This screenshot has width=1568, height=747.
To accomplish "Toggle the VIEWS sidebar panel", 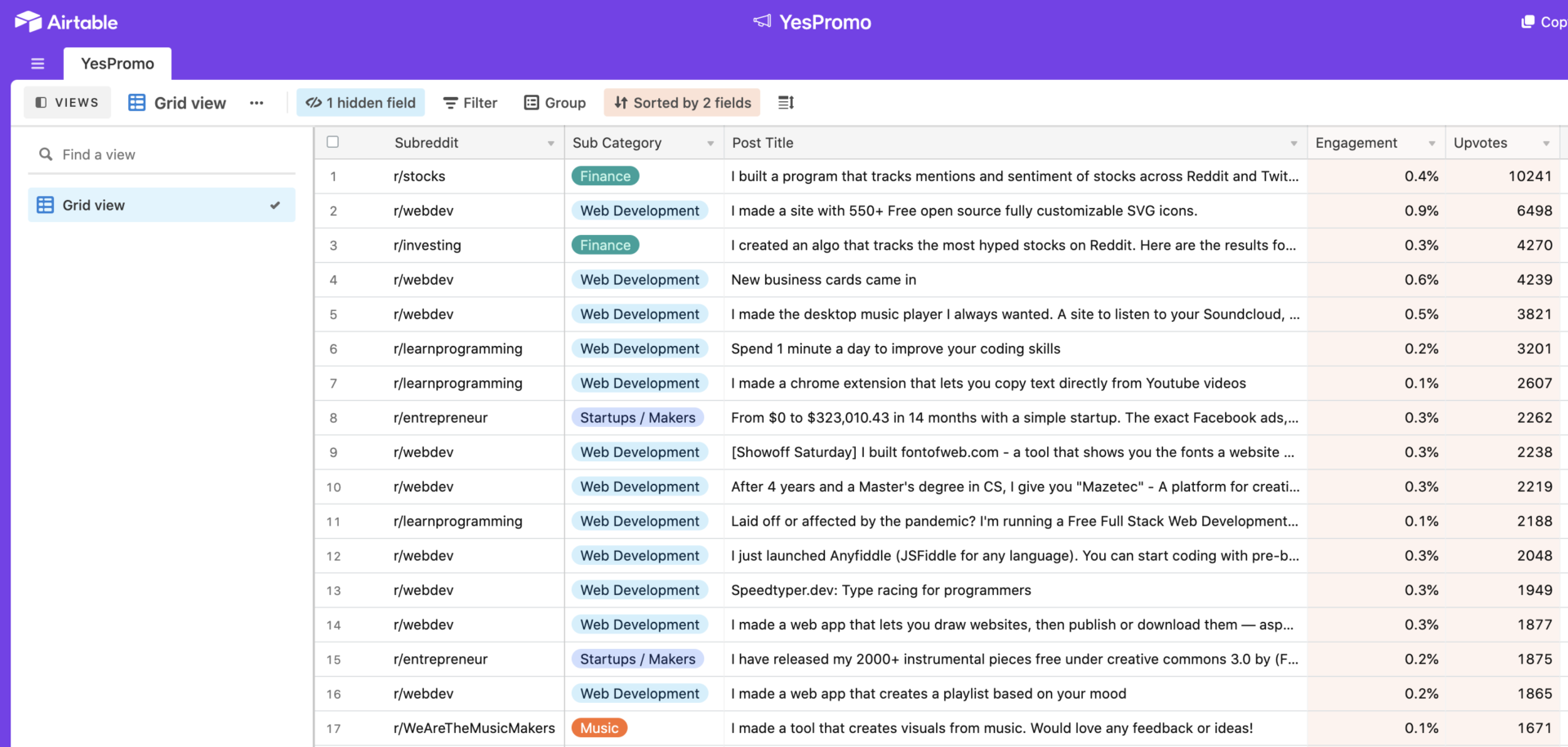I will (67, 102).
